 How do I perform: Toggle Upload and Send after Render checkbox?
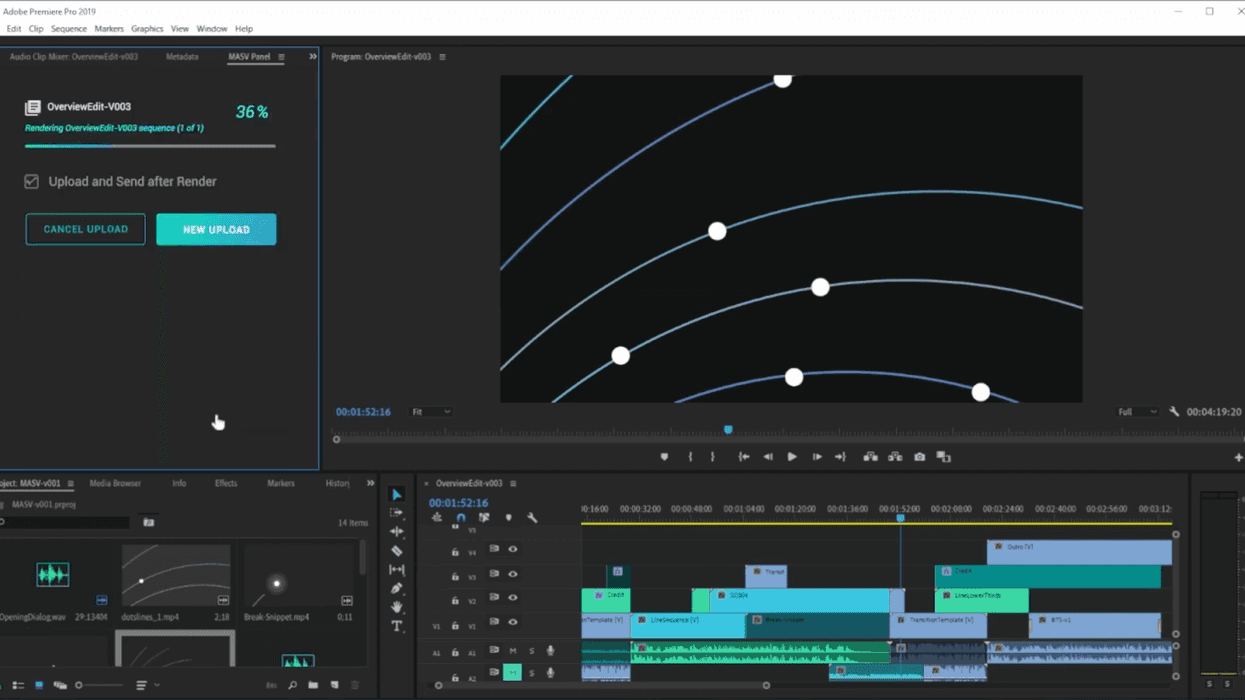point(32,182)
